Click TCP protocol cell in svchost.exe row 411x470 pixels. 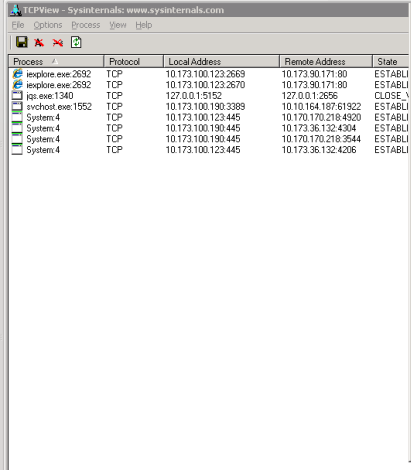[x=114, y=106]
